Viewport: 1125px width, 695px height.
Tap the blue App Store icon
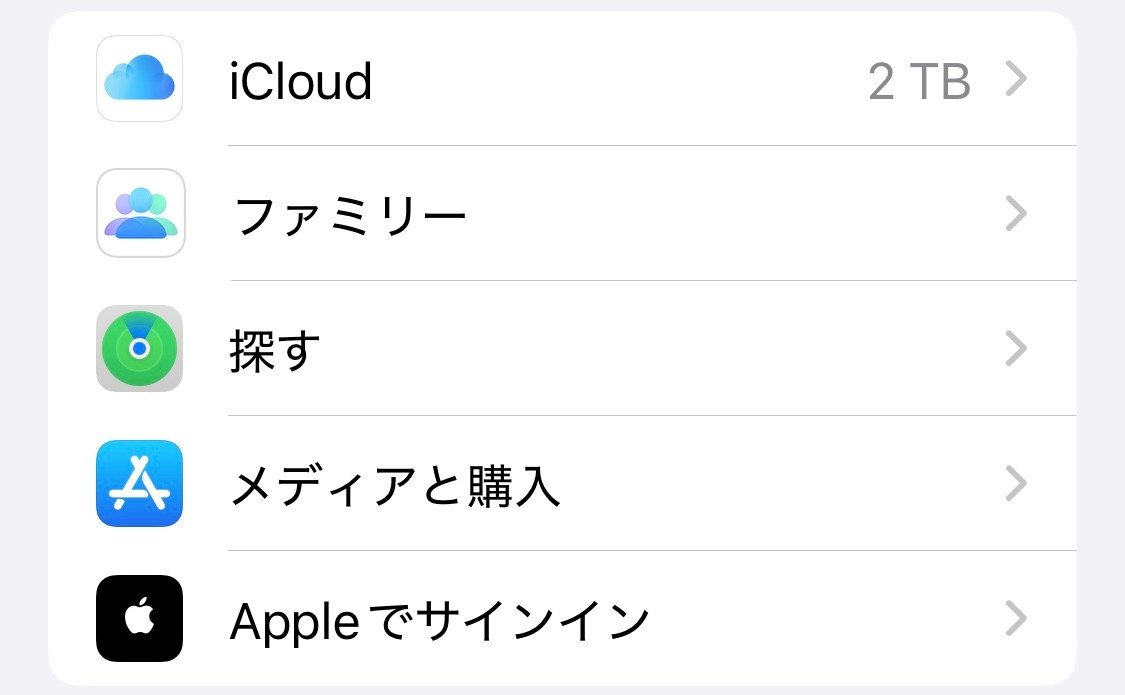tap(139, 483)
